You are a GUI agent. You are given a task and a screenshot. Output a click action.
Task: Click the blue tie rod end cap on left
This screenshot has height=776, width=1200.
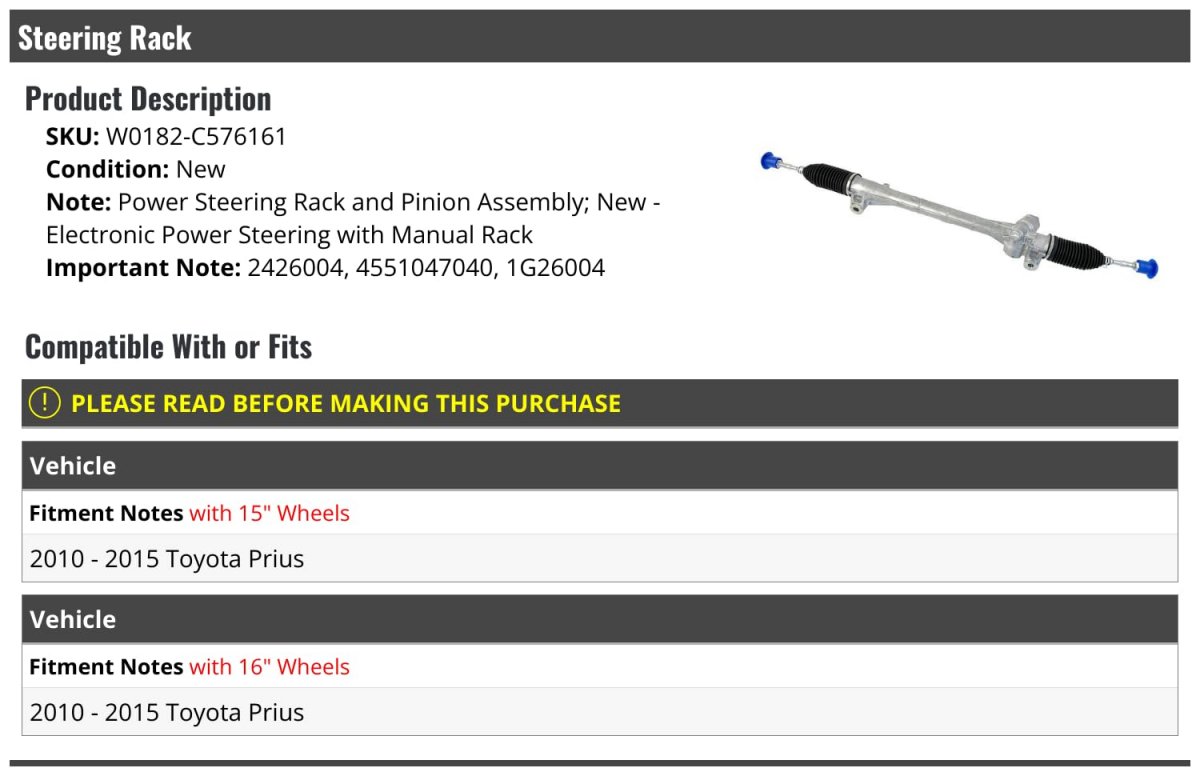coord(770,160)
